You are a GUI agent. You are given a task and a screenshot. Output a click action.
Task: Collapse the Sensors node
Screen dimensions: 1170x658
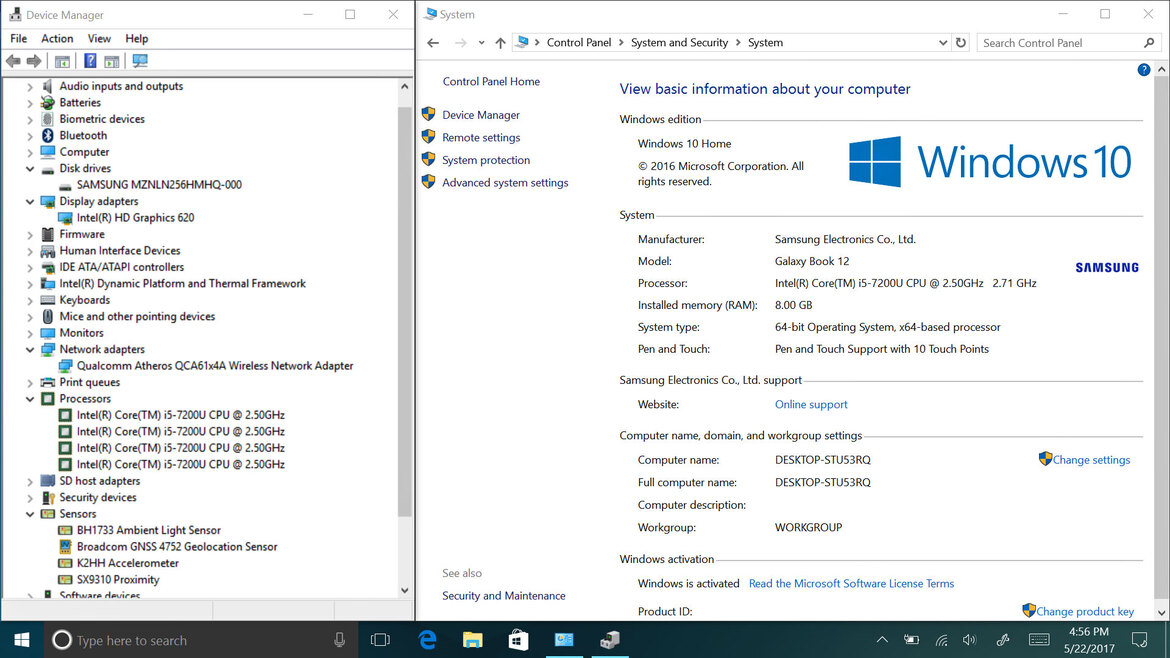(30, 514)
